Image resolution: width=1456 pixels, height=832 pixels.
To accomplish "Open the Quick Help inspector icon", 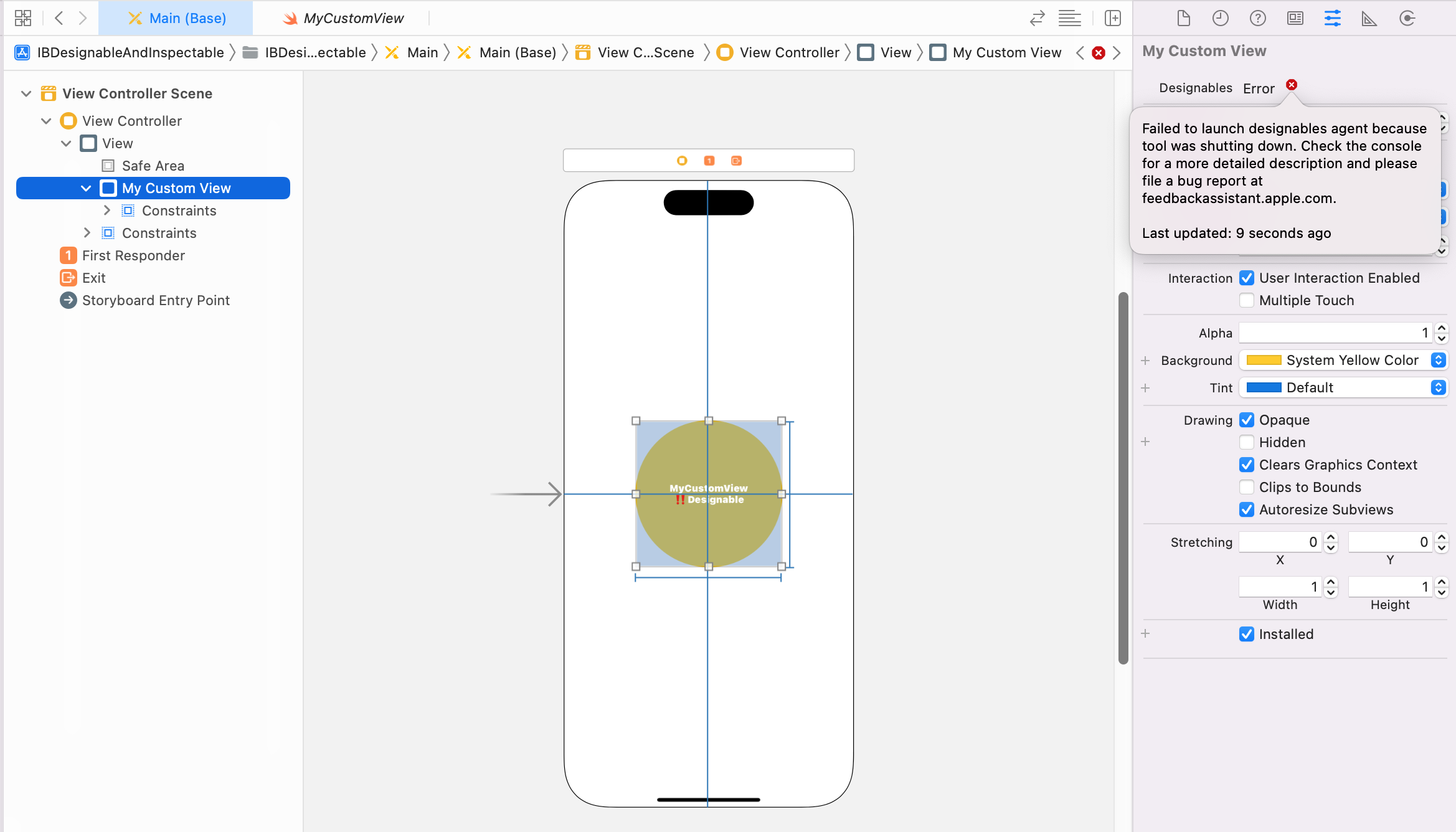I will (1257, 18).
